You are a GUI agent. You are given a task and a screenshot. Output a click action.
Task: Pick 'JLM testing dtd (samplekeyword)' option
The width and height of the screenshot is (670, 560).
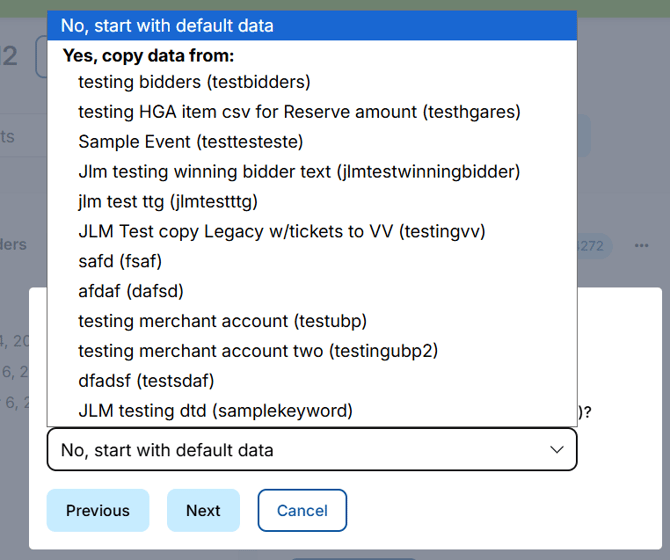215,410
